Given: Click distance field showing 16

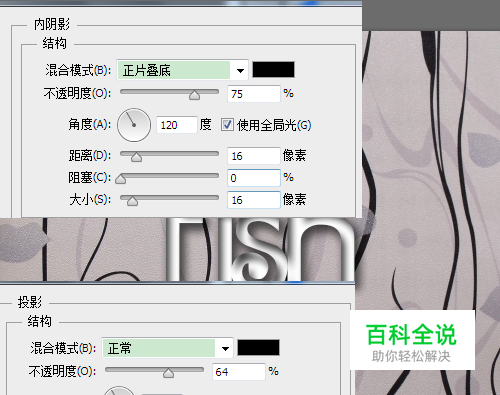Looking at the screenshot, I should click(254, 156).
